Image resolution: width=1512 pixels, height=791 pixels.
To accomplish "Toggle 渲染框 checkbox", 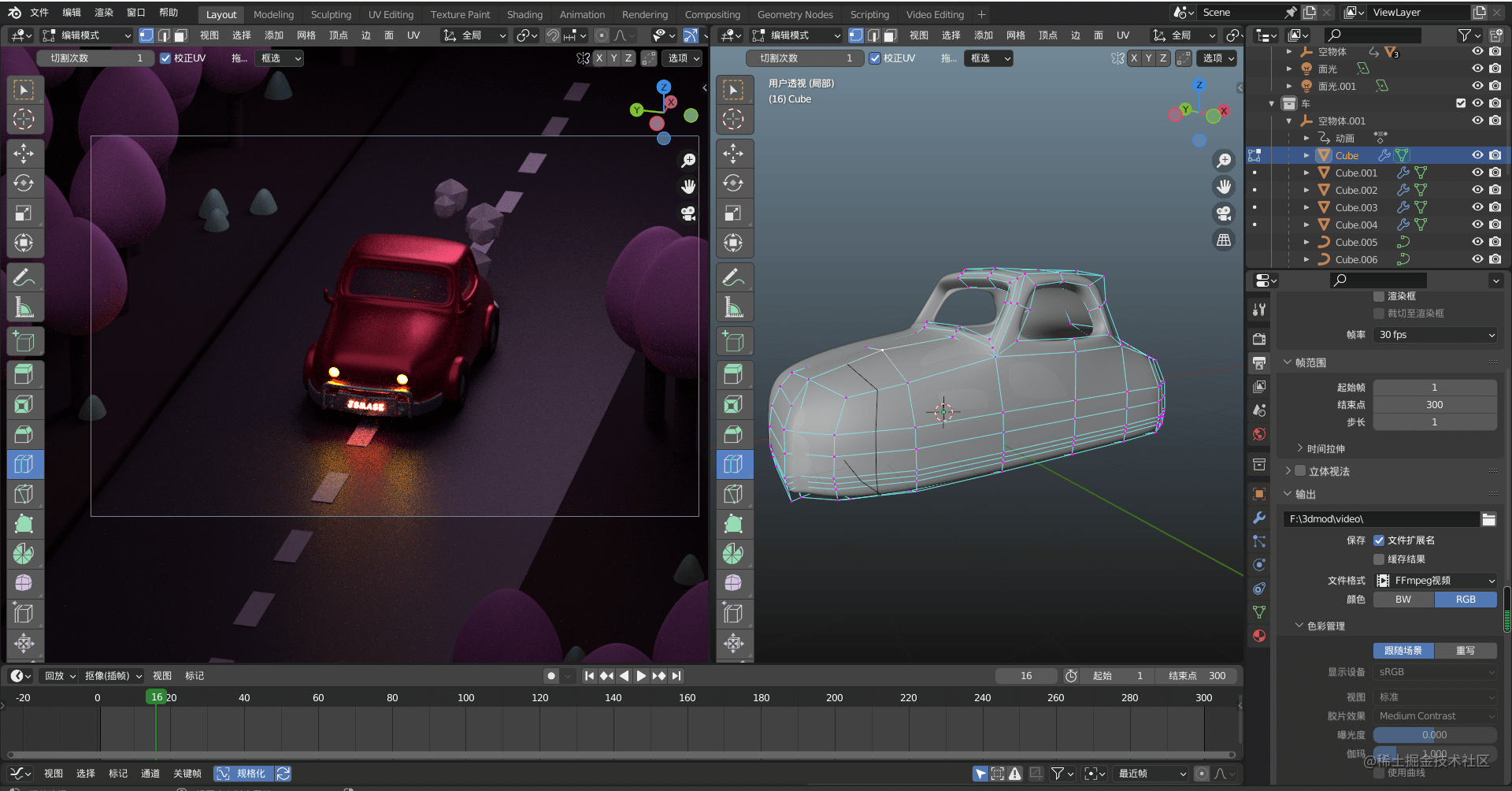I will pos(1379,296).
